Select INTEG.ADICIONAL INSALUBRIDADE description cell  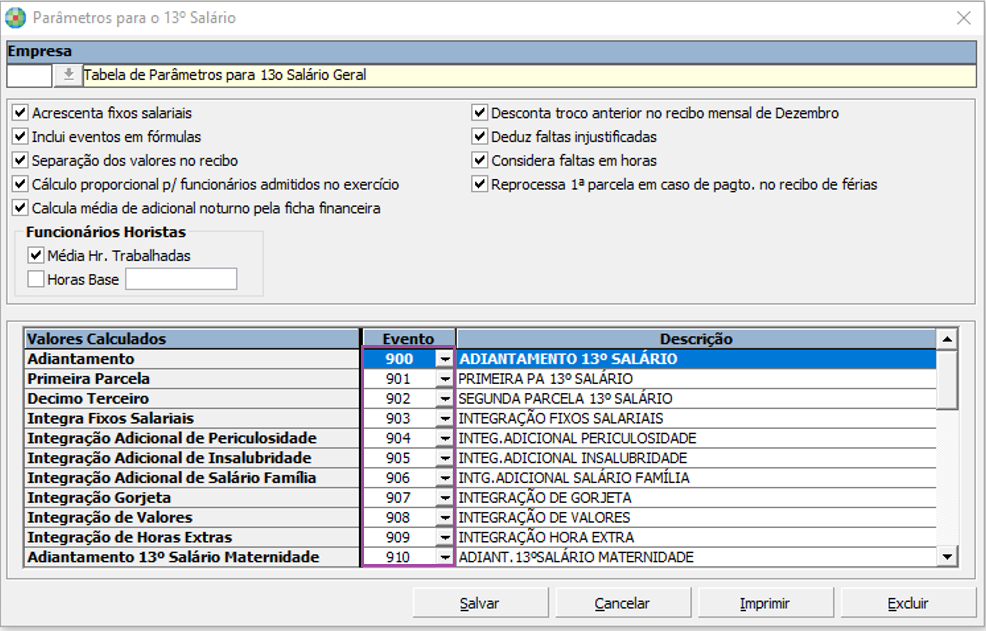[696, 458]
